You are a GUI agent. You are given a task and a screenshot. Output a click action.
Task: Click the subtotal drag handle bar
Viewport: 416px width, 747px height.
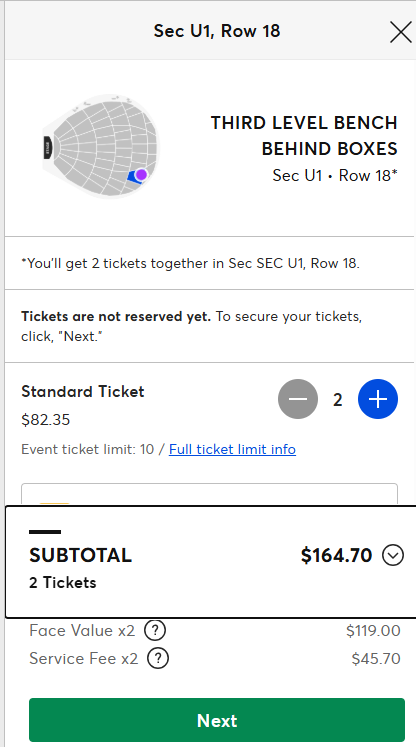click(x=45, y=532)
